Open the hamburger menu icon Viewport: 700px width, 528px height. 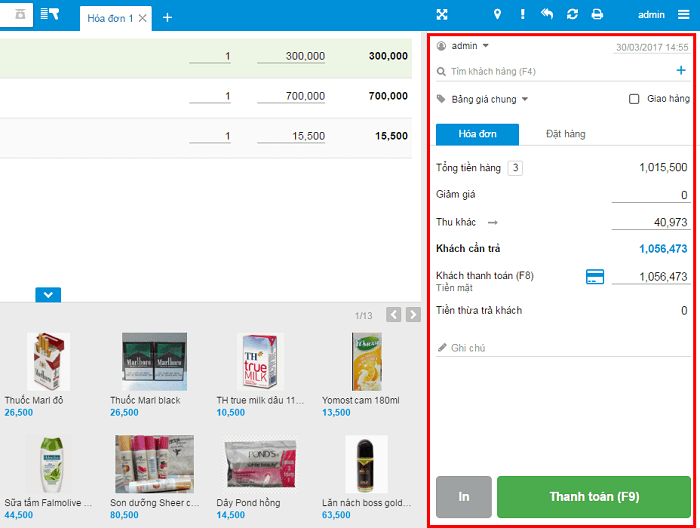pos(684,15)
